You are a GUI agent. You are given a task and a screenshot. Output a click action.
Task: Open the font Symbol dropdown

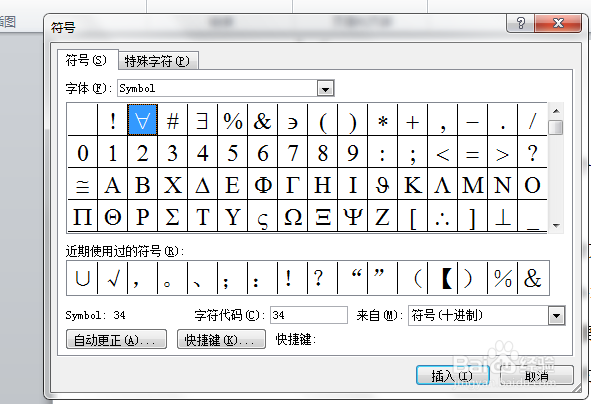tap(325, 89)
